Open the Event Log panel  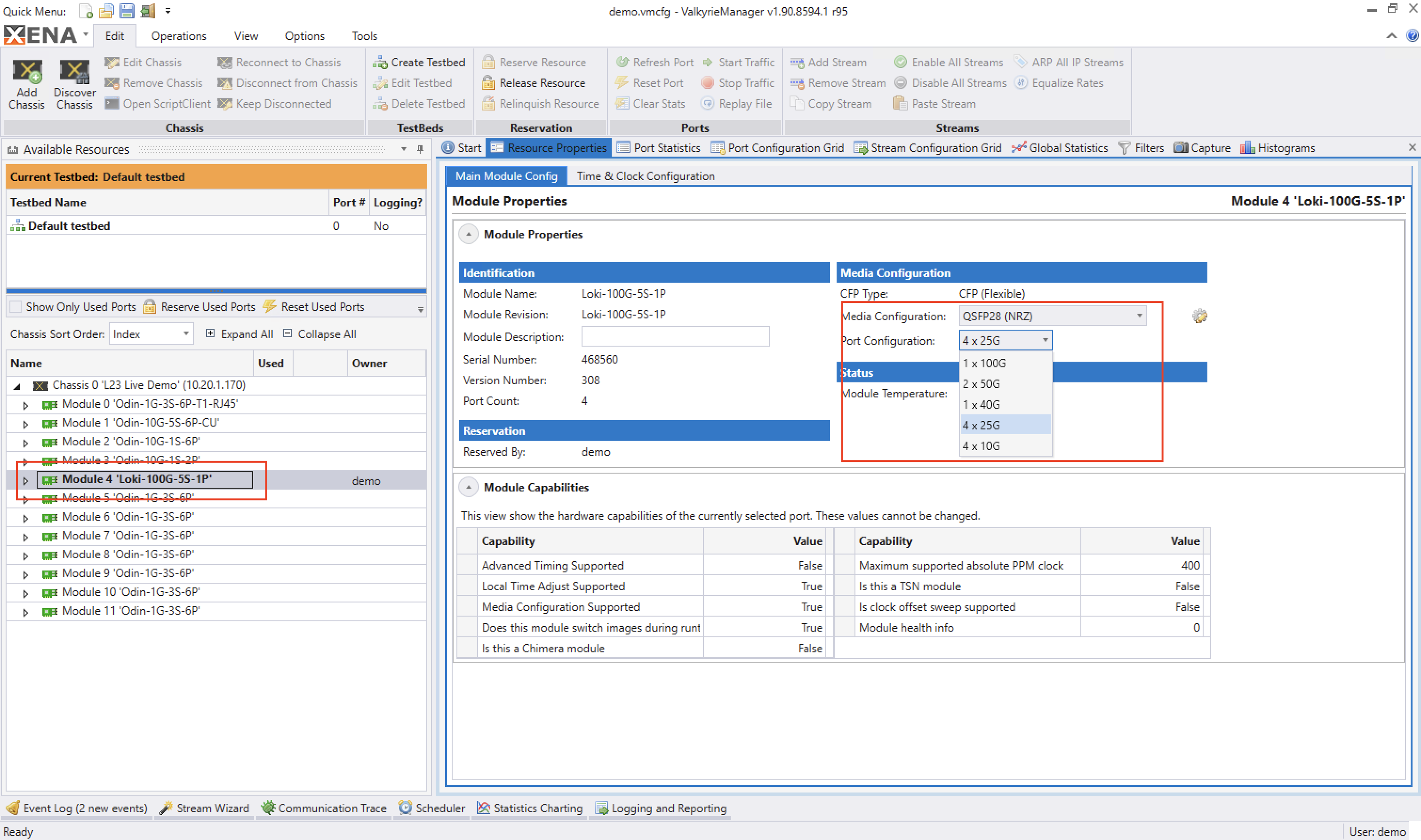coord(77,808)
